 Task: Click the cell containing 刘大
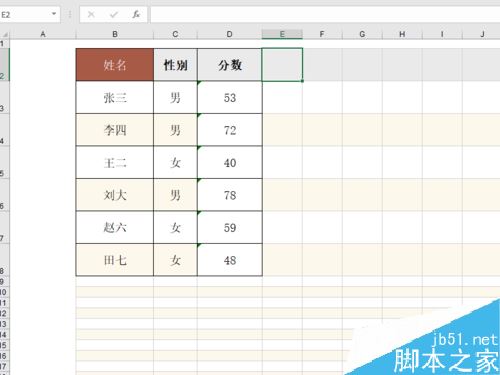[115, 195]
